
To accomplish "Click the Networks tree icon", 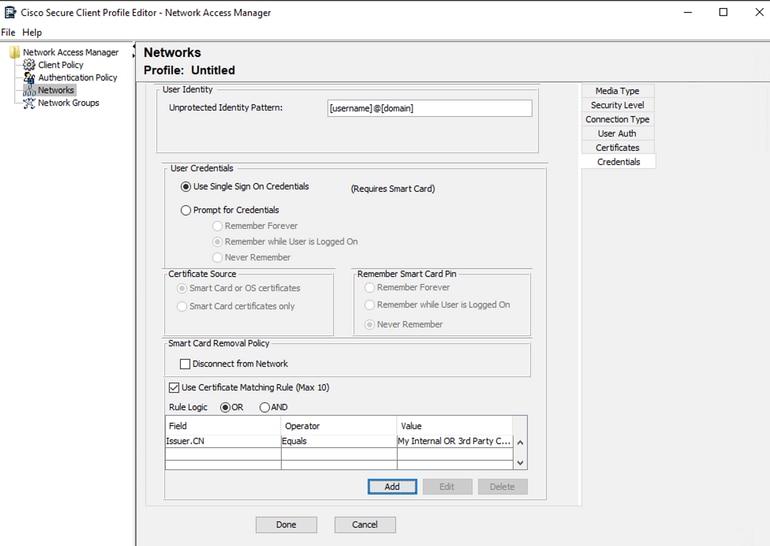I will click(29, 90).
